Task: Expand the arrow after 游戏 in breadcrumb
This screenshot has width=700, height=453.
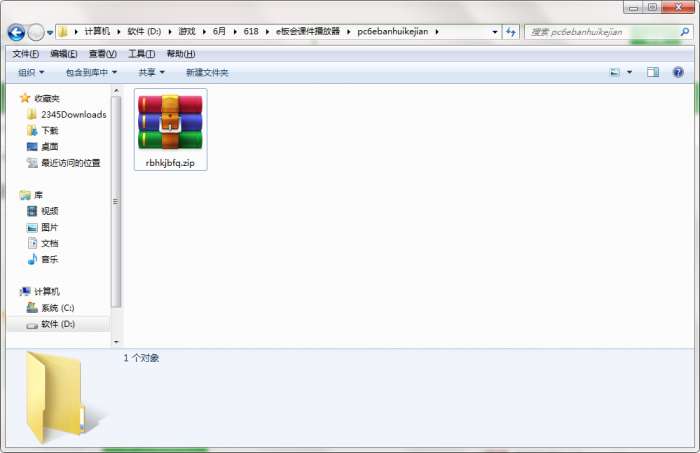Action: (x=204, y=32)
